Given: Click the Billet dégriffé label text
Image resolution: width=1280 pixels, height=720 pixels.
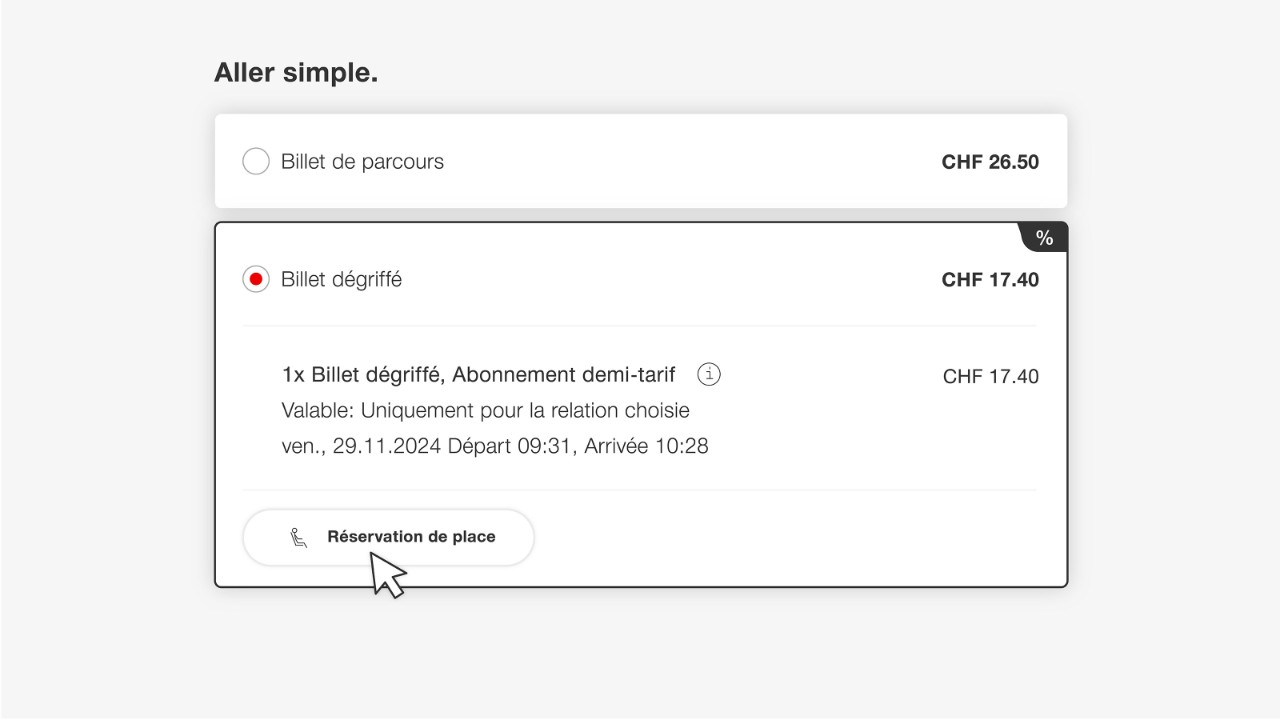Looking at the screenshot, I should pyautogui.click(x=339, y=279).
